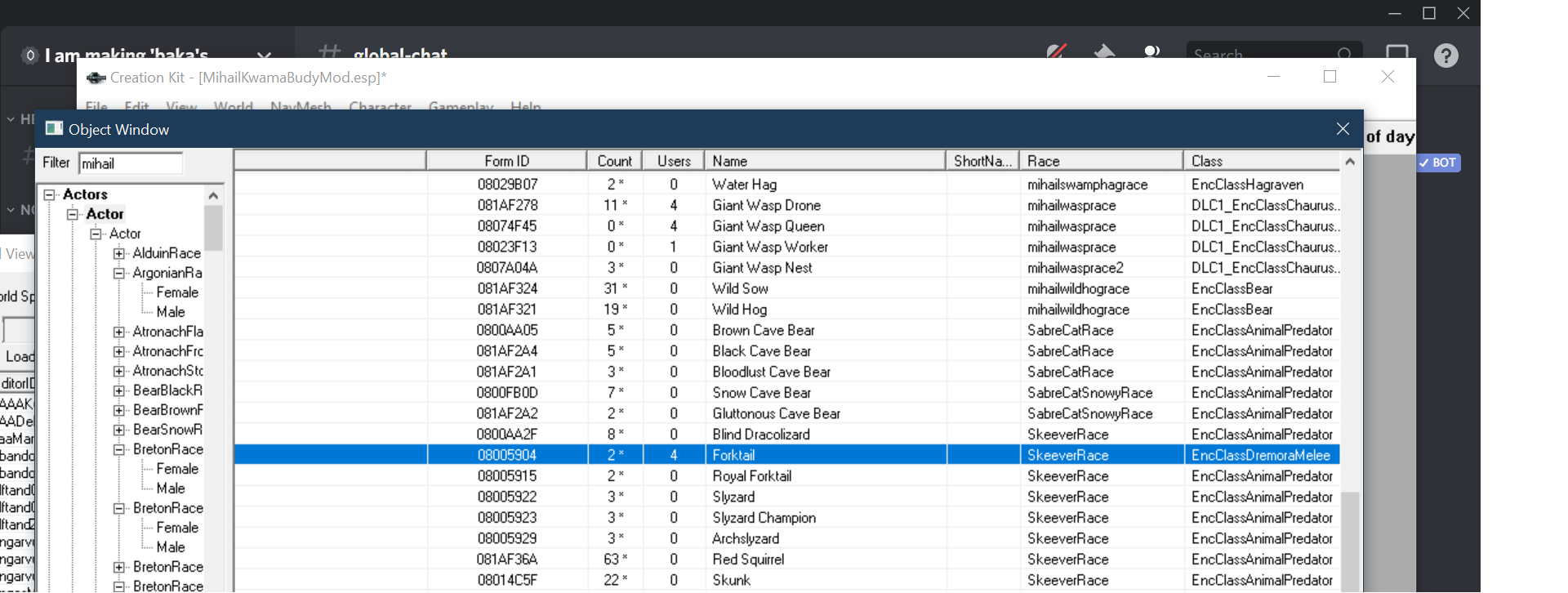The width and height of the screenshot is (1568, 593).
Task: Sort list by Class column header
Action: coord(1262,161)
